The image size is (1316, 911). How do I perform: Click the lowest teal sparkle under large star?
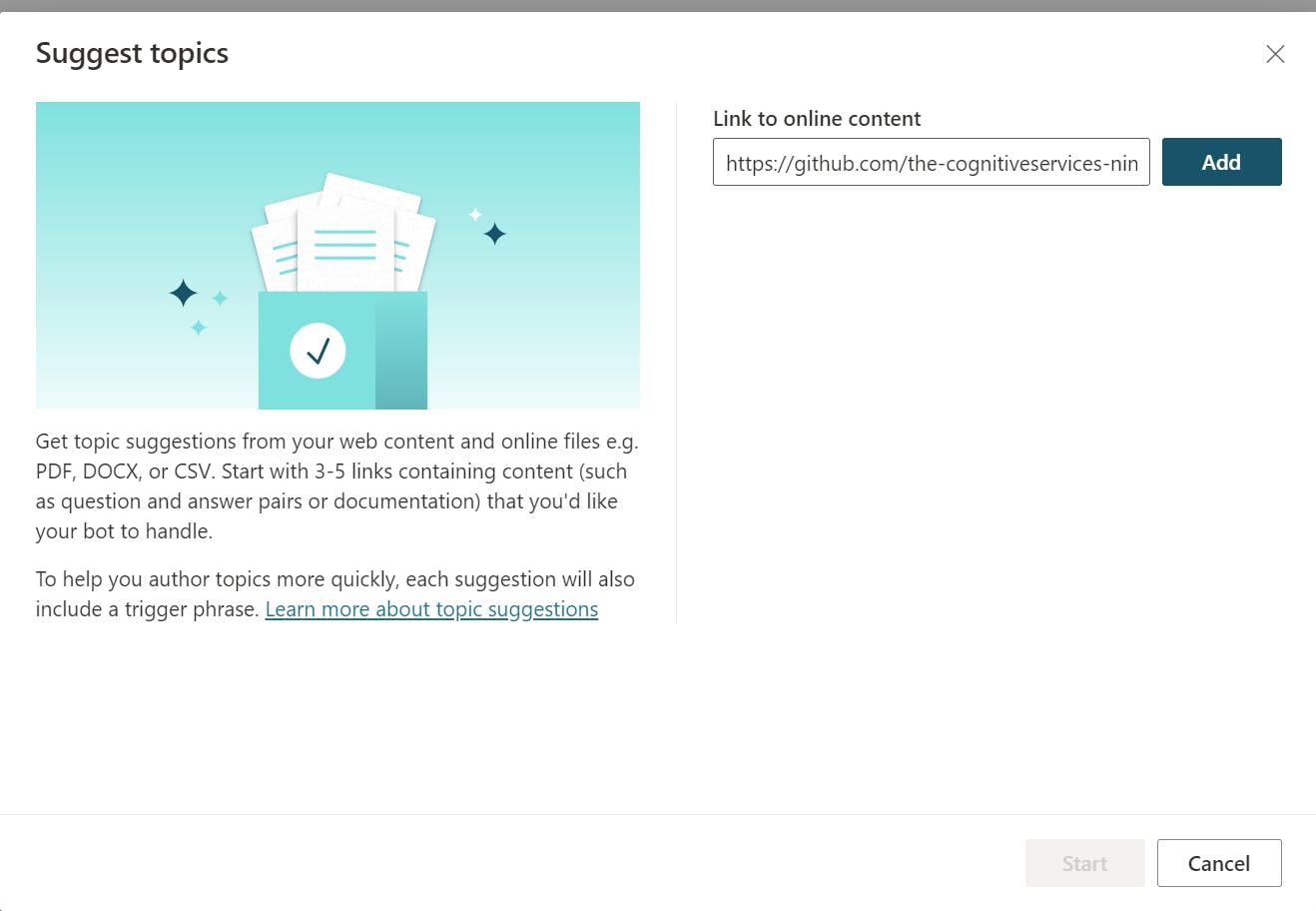[x=199, y=328]
